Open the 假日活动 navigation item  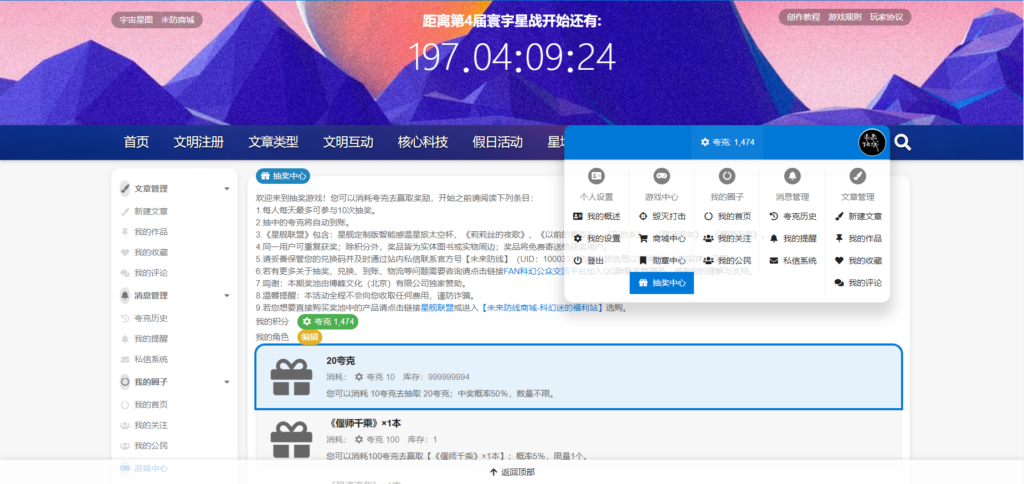[498, 142]
